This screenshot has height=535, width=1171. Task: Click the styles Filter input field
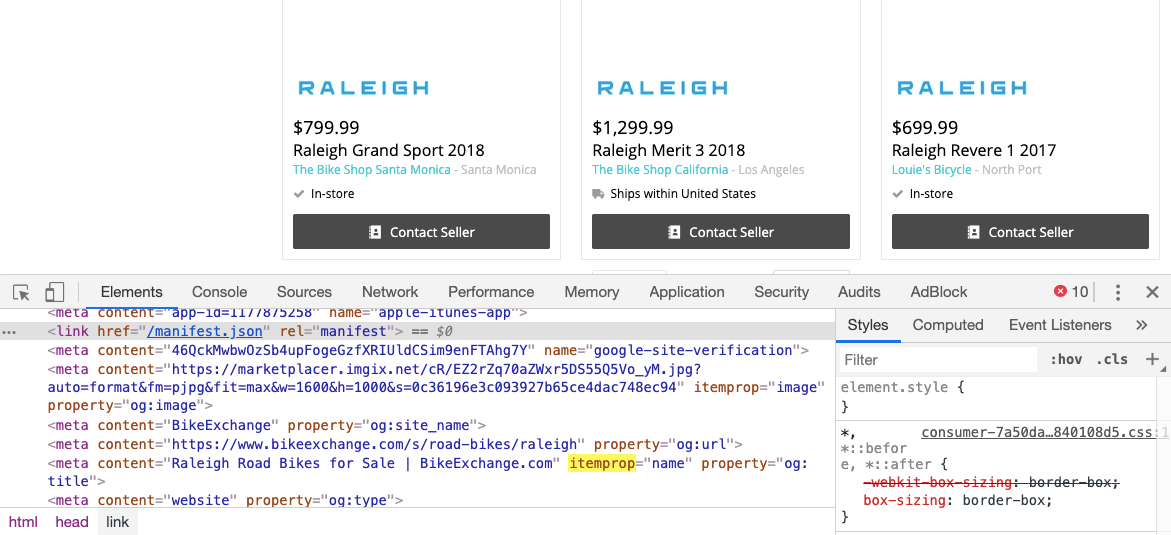(x=938, y=360)
